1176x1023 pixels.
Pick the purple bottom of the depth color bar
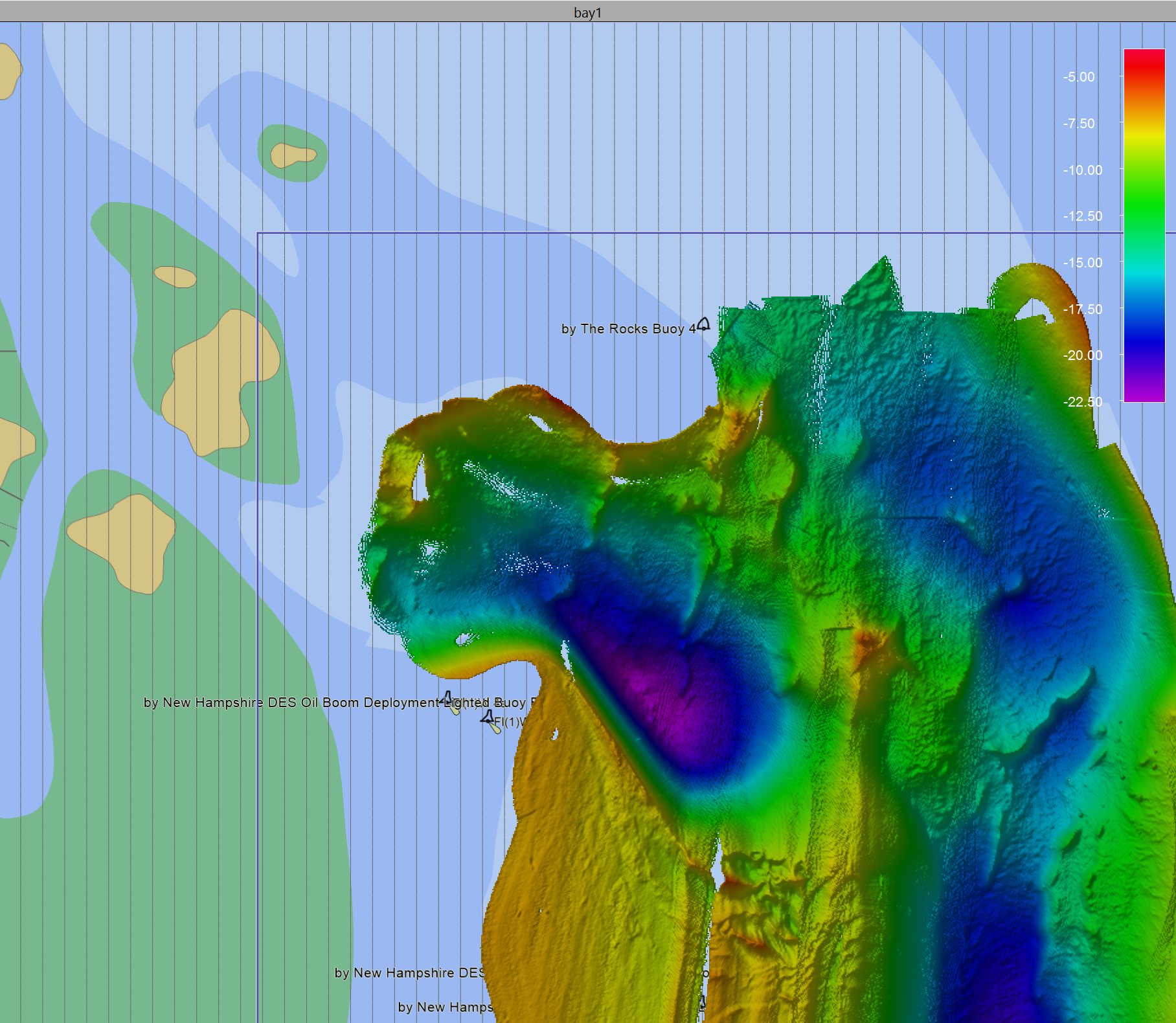tap(1144, 394)
